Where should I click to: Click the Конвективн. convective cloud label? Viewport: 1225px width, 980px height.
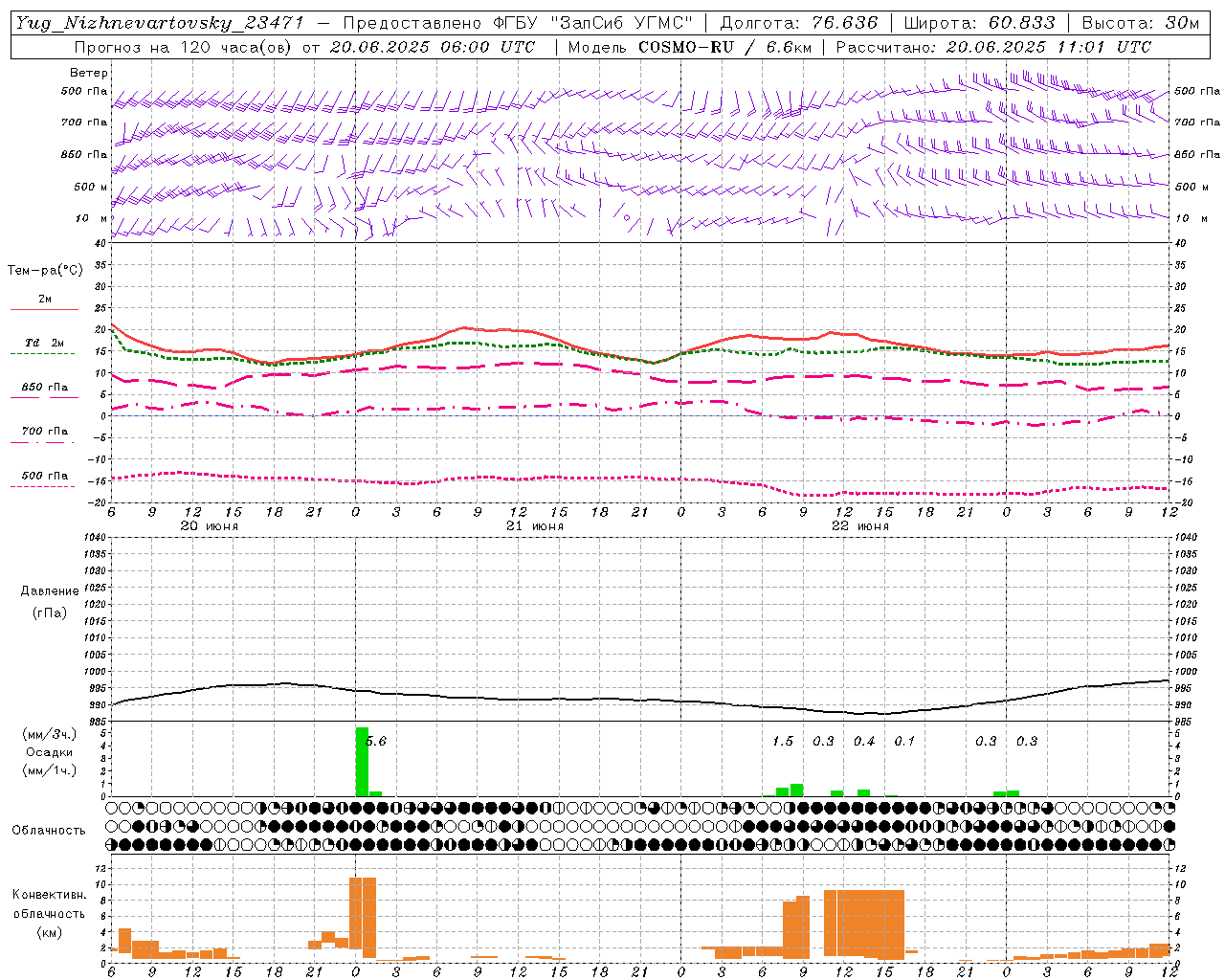click(x=49, y=895)
